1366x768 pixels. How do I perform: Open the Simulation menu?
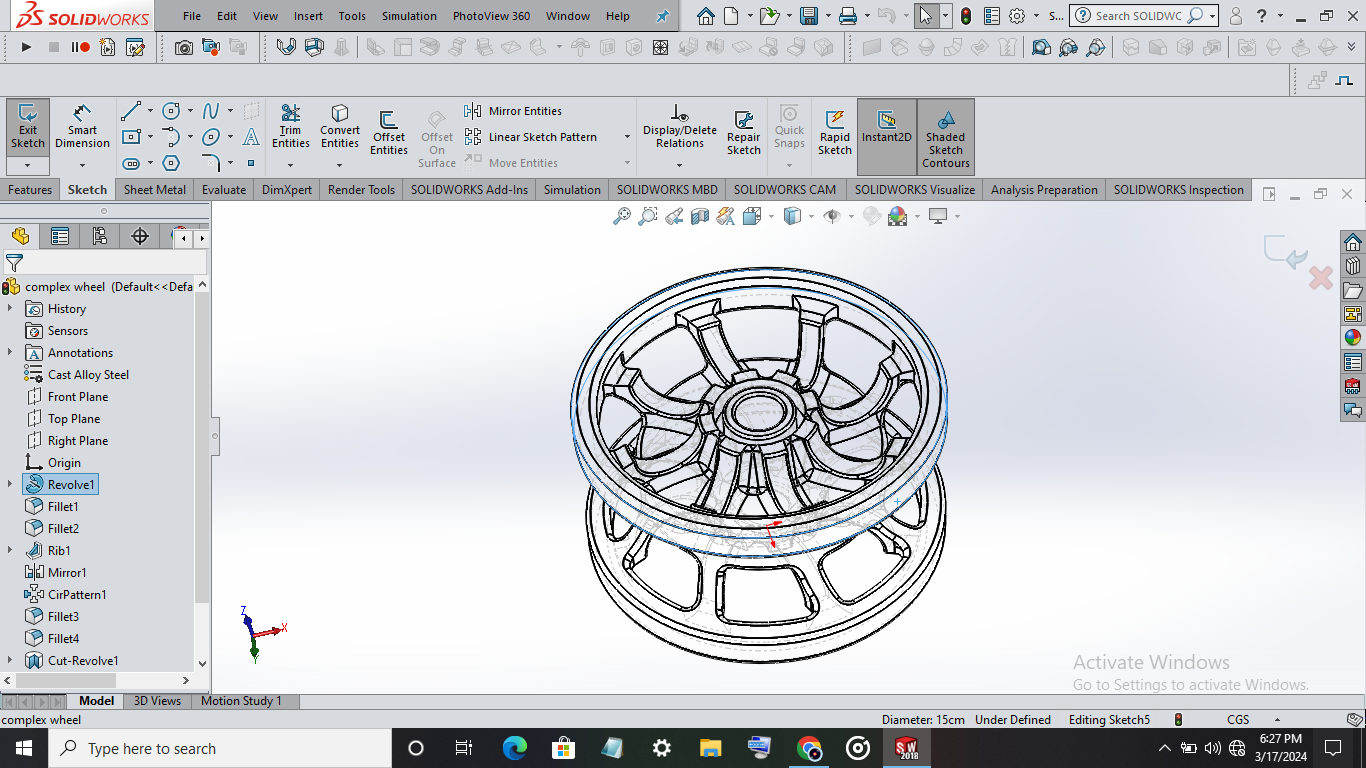click(x=409, y=16)
